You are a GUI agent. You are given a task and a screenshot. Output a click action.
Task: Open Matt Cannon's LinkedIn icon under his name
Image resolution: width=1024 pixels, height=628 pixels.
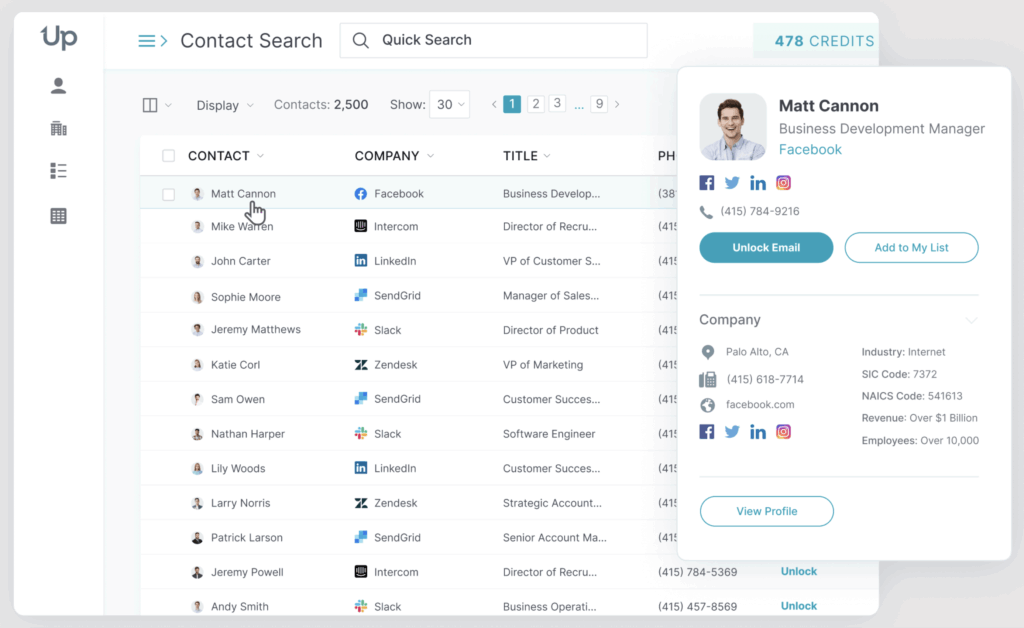(758, 183)
